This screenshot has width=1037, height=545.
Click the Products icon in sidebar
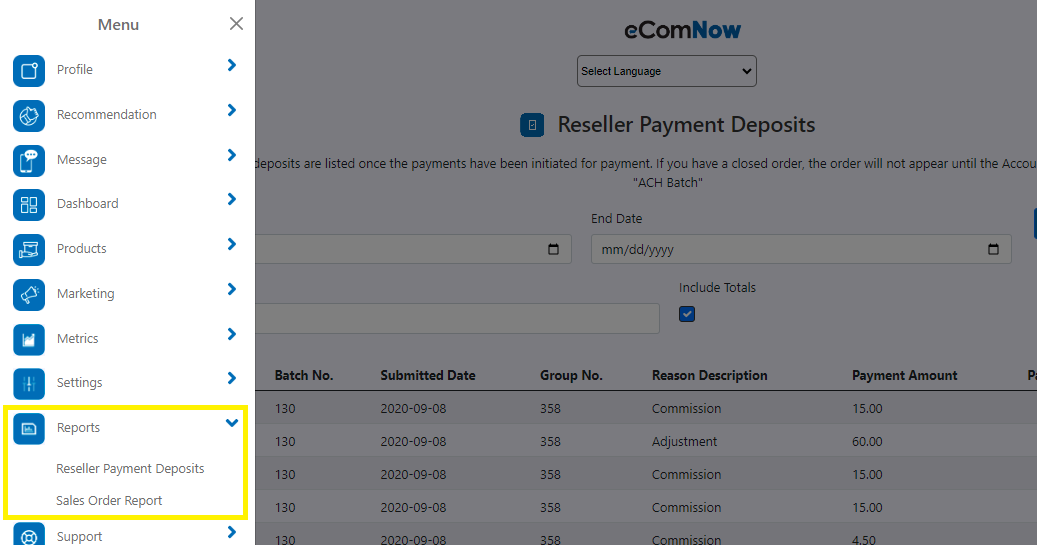point(29,249)
